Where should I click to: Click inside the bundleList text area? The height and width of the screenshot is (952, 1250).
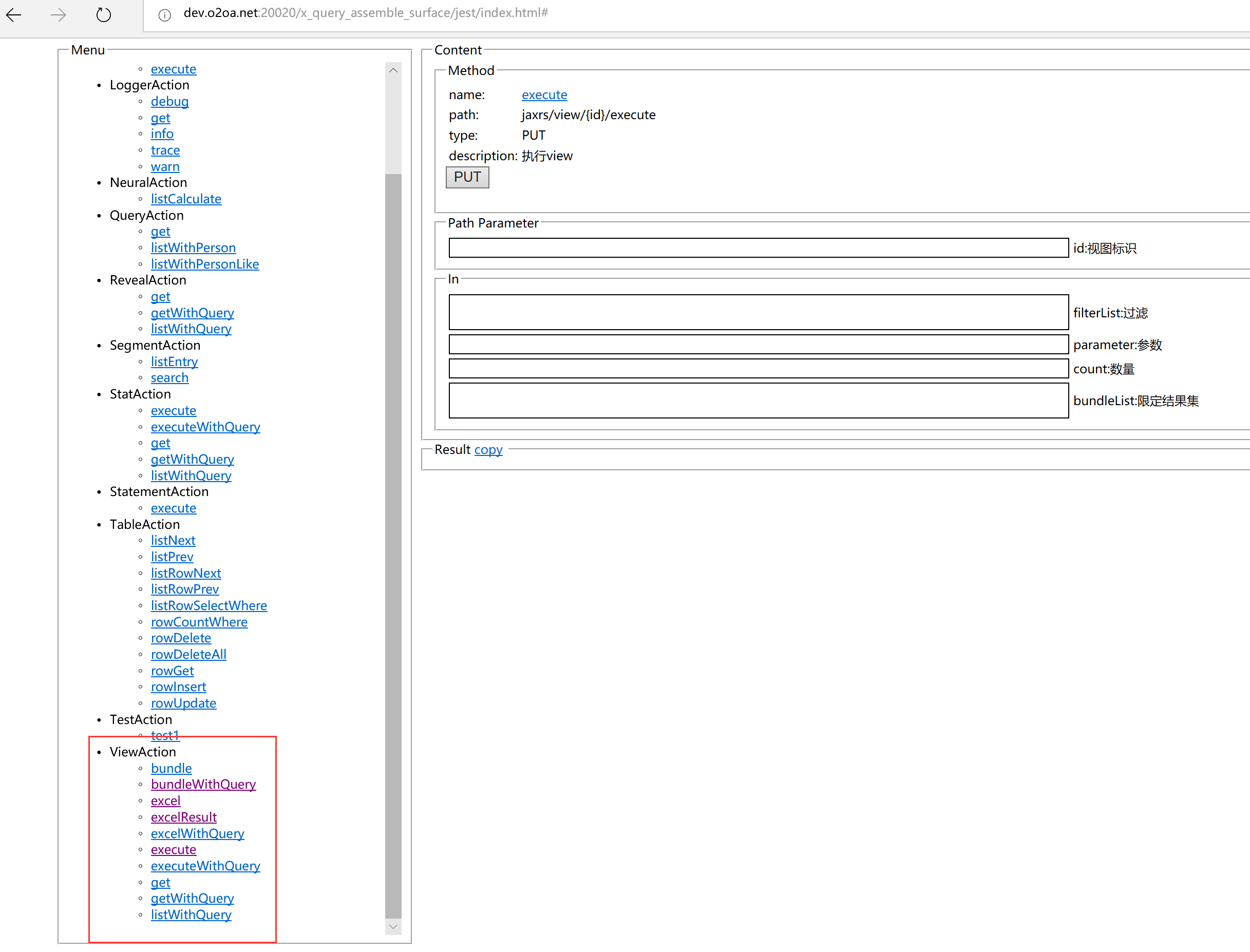759,401
